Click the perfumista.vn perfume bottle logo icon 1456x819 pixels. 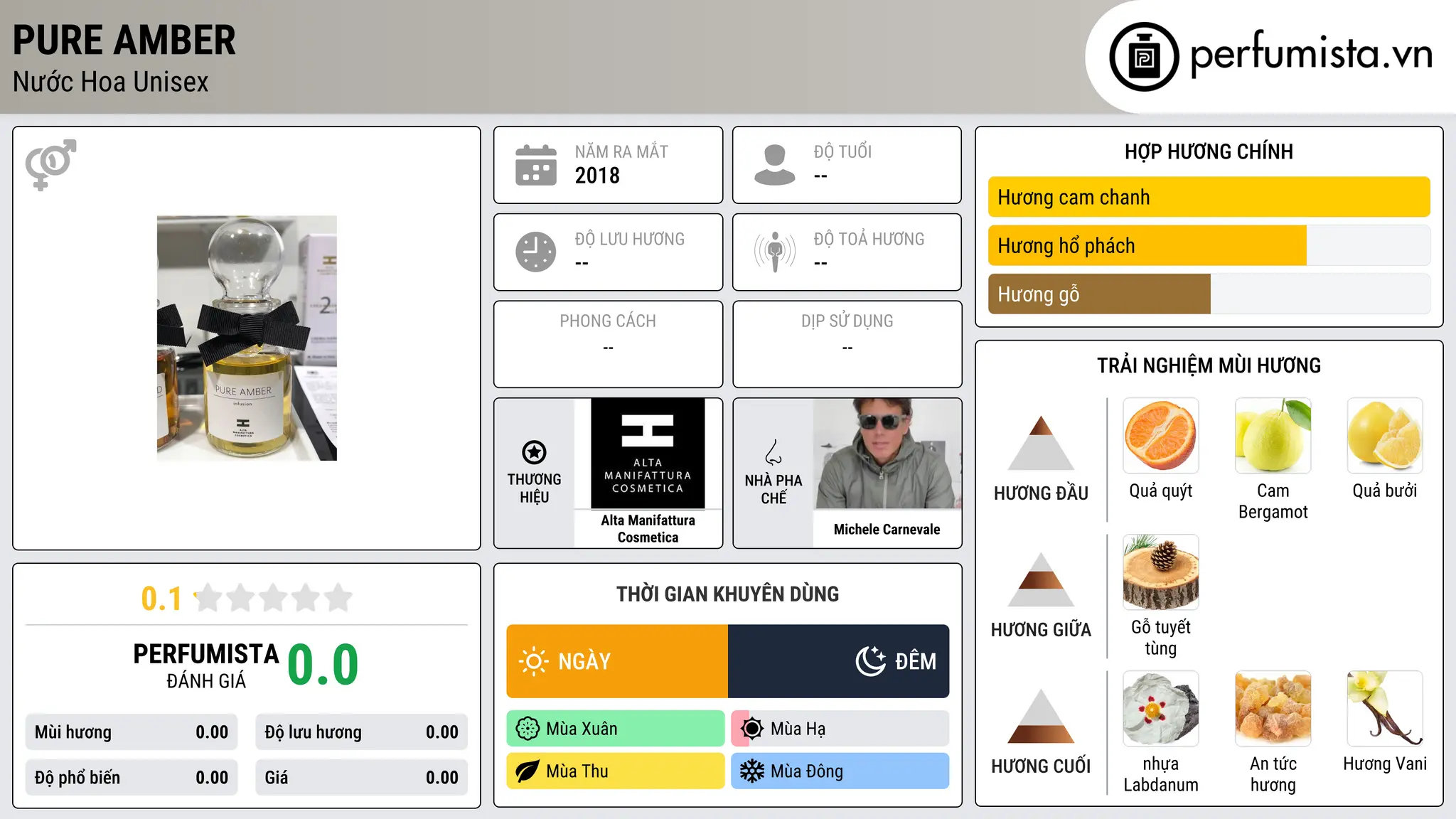(x=1144, y=57)
